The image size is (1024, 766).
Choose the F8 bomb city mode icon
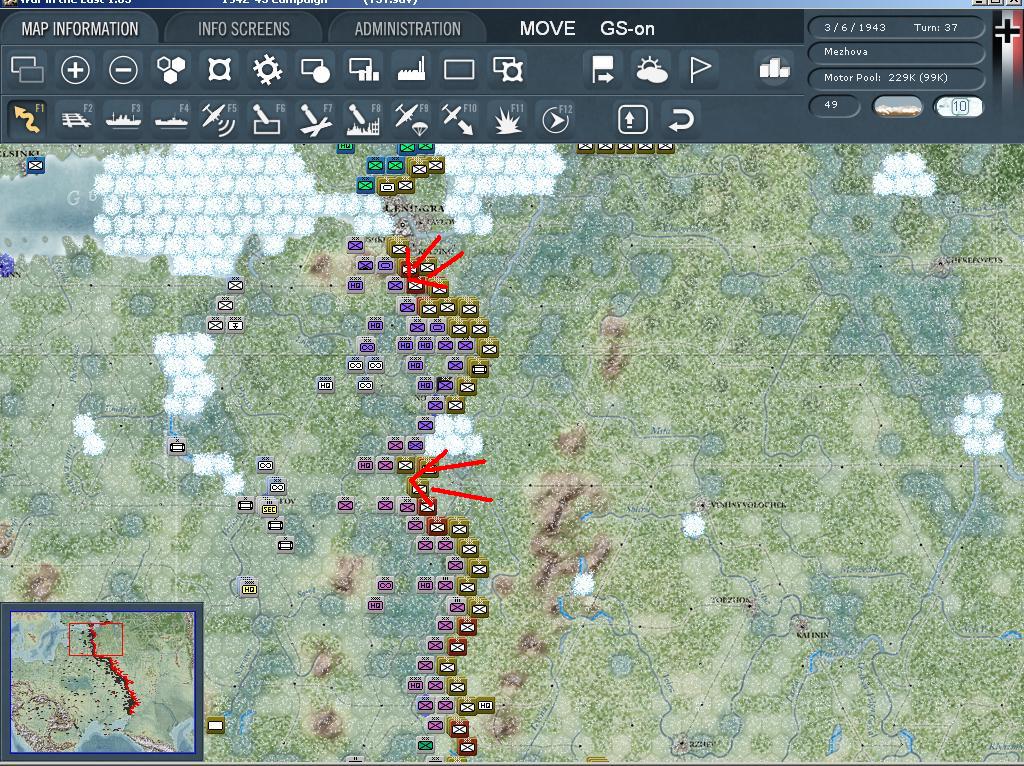pyautogui.click(x=363, y=120)
